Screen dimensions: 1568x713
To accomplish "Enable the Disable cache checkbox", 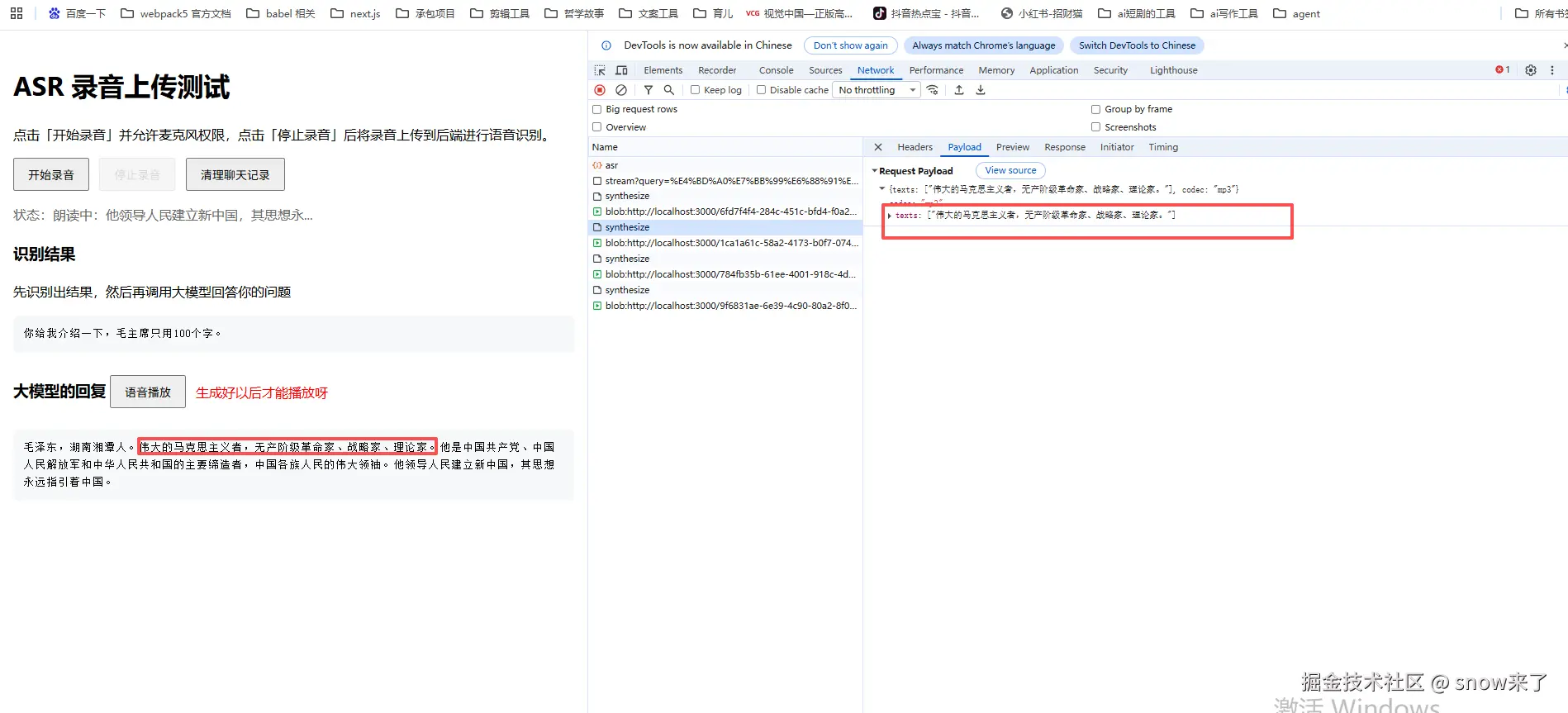I will (762, 90).
